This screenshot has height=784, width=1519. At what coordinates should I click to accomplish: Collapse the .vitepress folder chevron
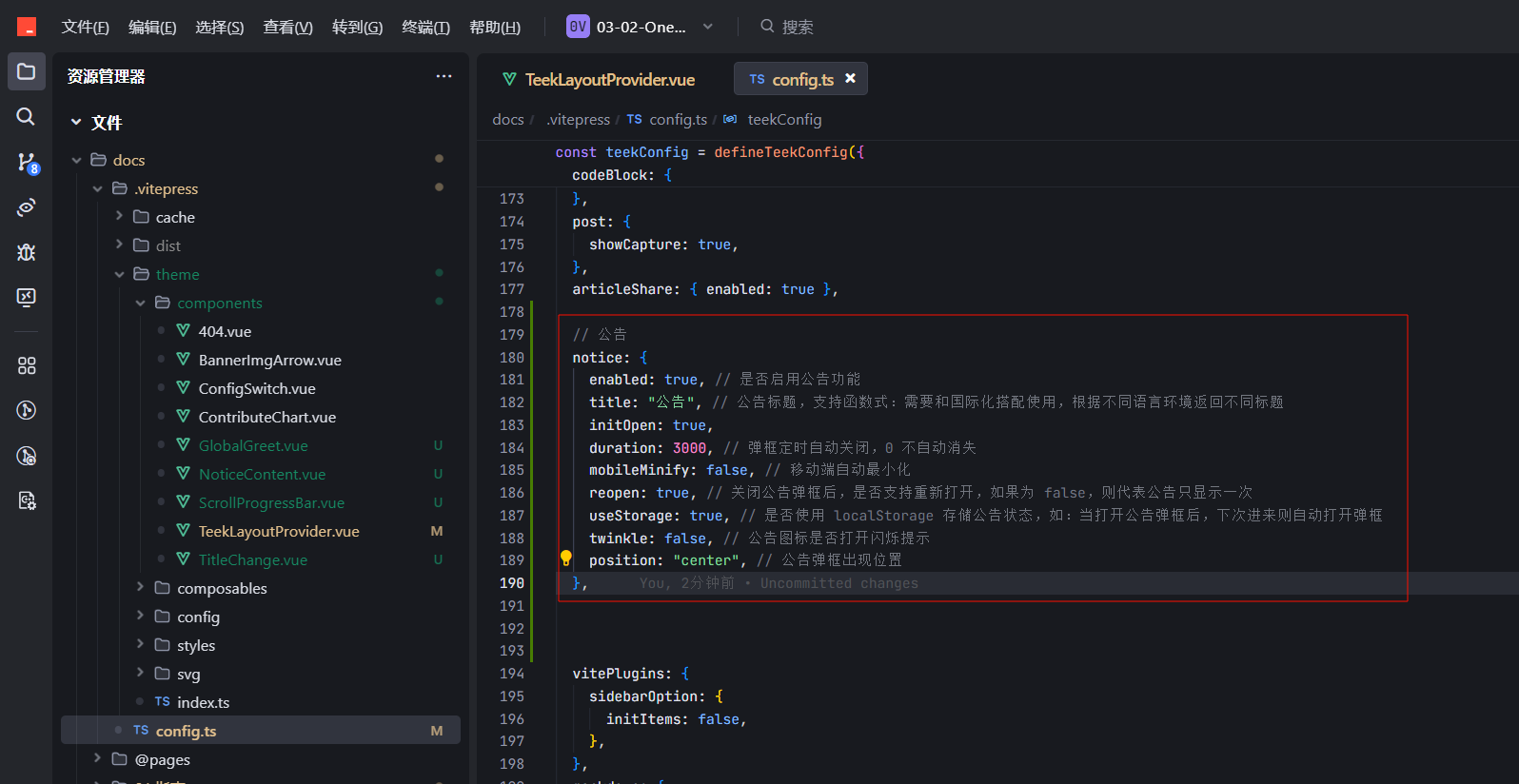(98, 188)
